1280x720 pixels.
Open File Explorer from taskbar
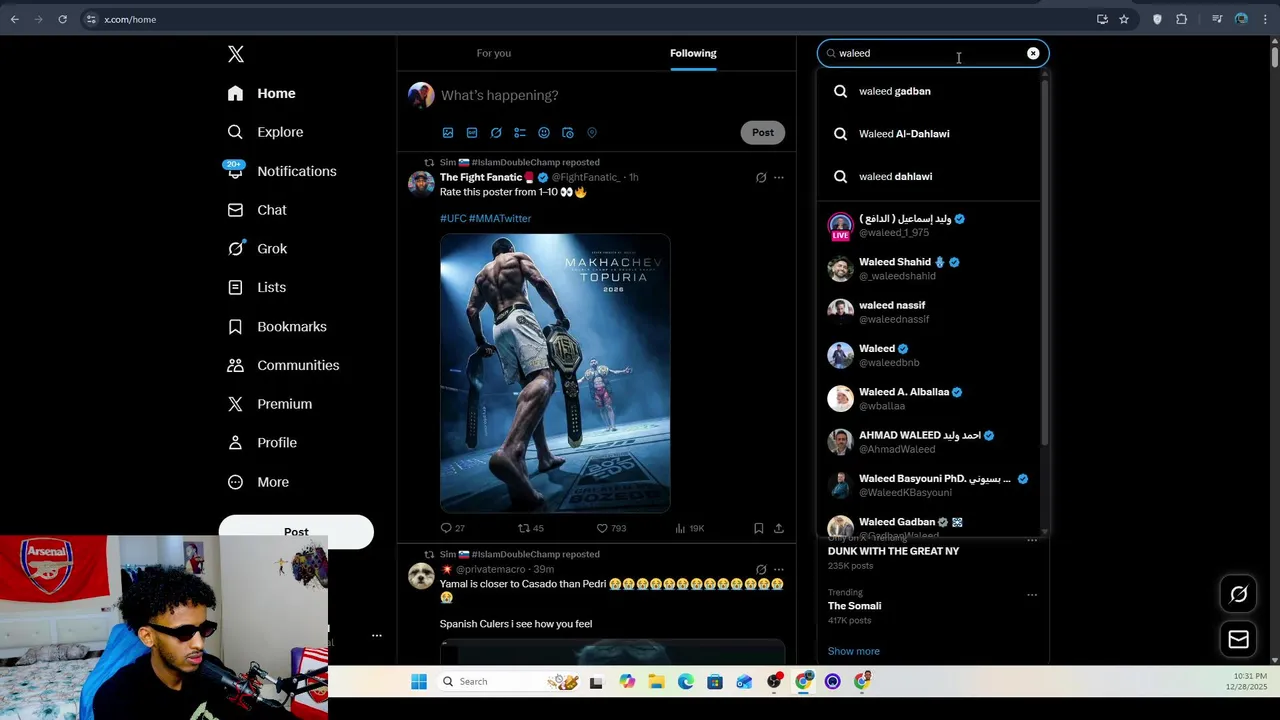(656, 682)
